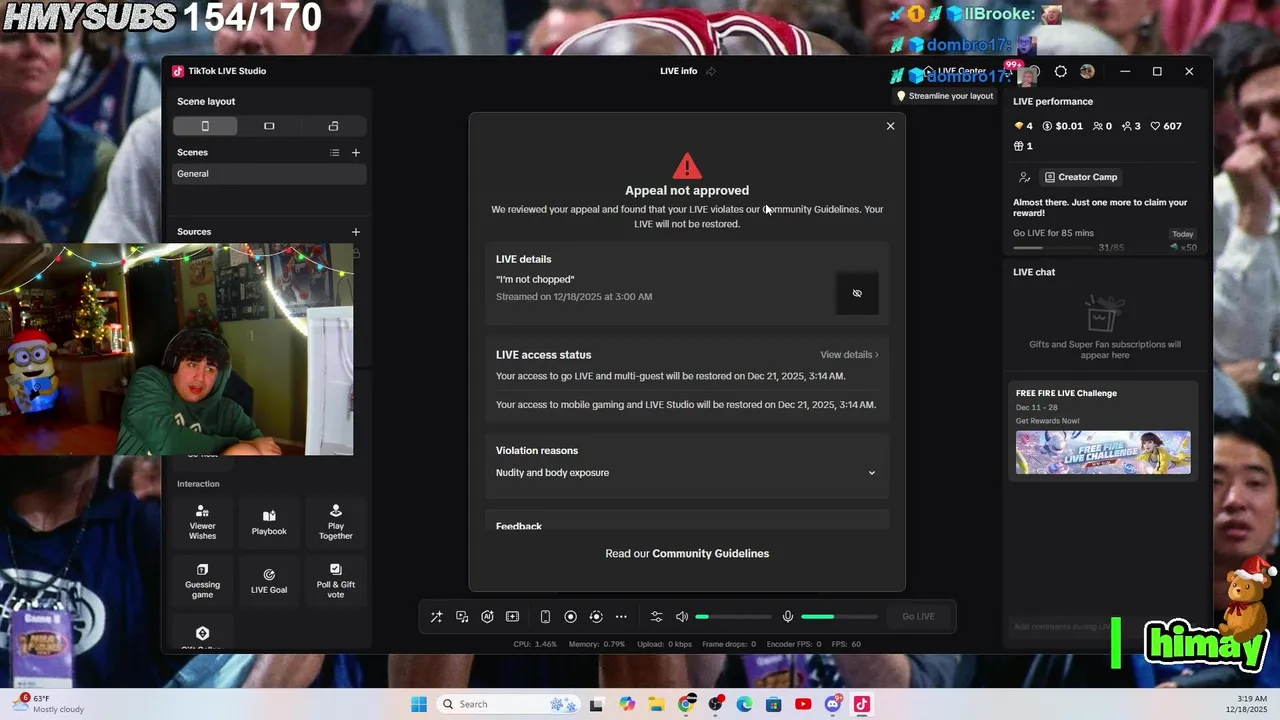Click the Streamline your layout tip
This screenshot has width=1280, height=720.
pos(945,96)
